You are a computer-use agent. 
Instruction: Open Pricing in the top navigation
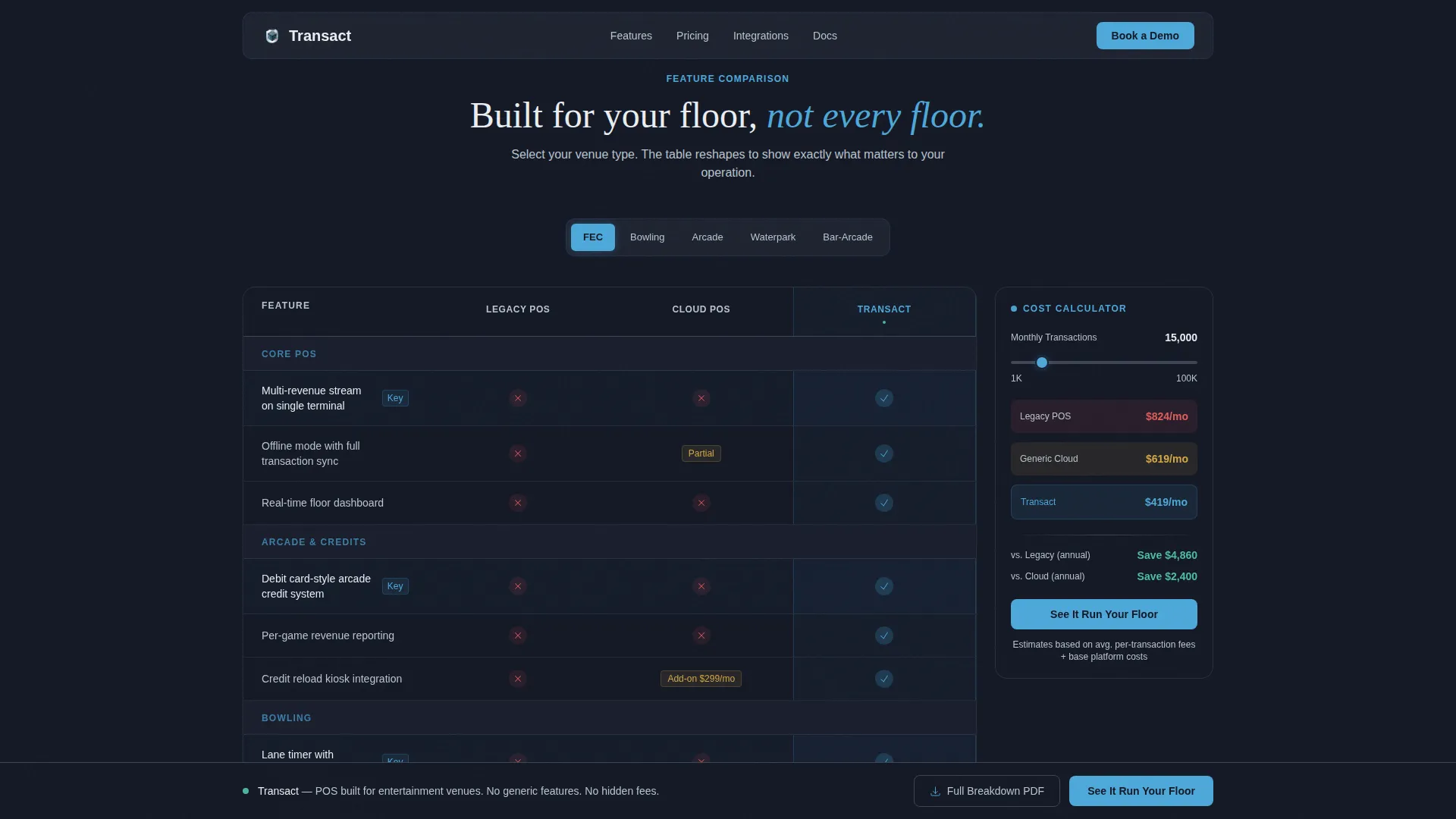pyautogui.click(x=692, y=36)
